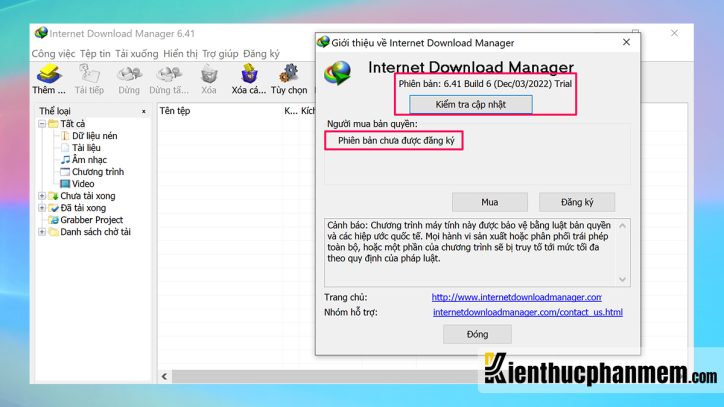724x407 pixels.
Task: Click the Dừng tất cả (Stop All) icon
Action: point(169,74)
